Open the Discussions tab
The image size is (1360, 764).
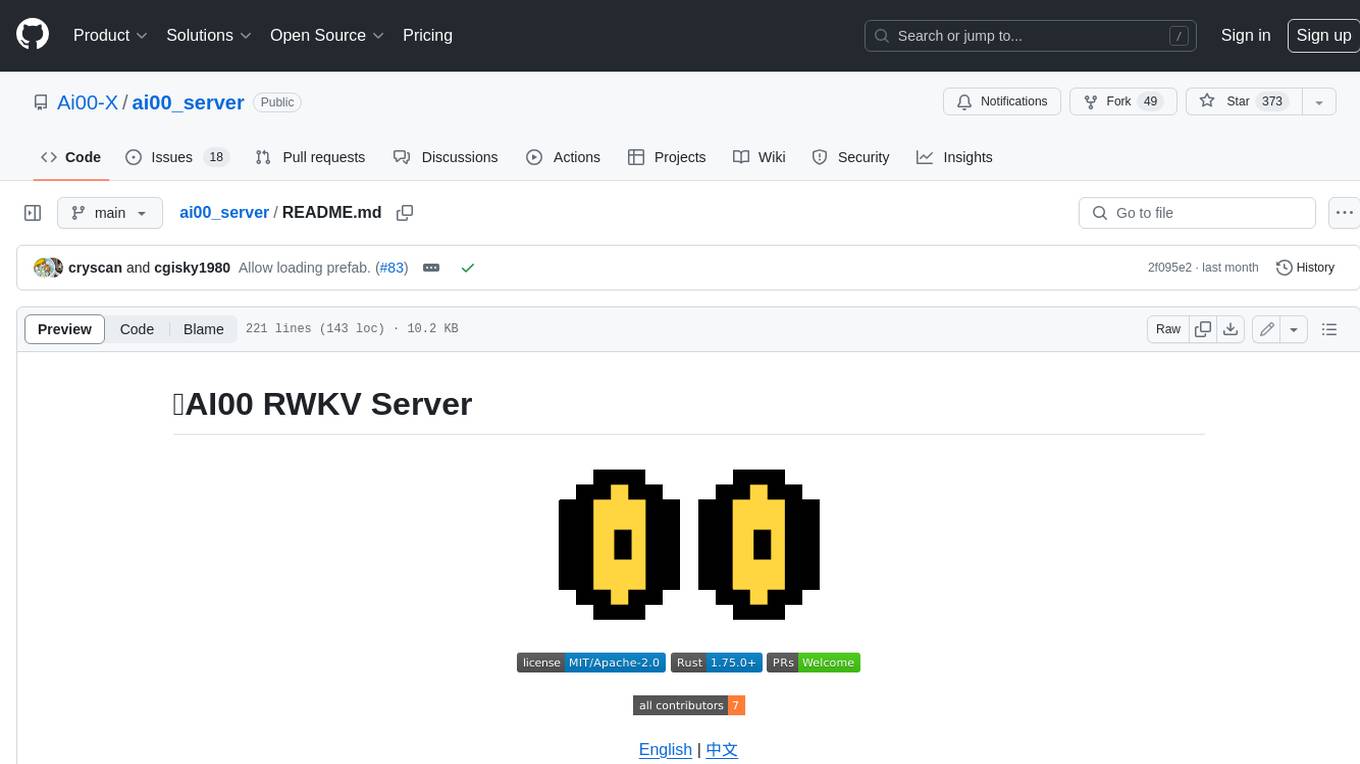[x=445, y=157]
